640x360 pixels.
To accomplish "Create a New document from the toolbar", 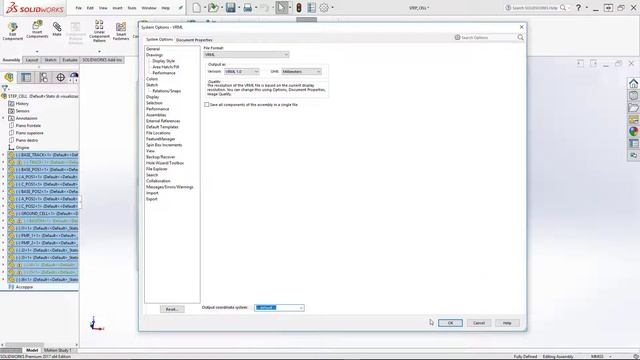I will pyautogui.click(x=197, y=8).
